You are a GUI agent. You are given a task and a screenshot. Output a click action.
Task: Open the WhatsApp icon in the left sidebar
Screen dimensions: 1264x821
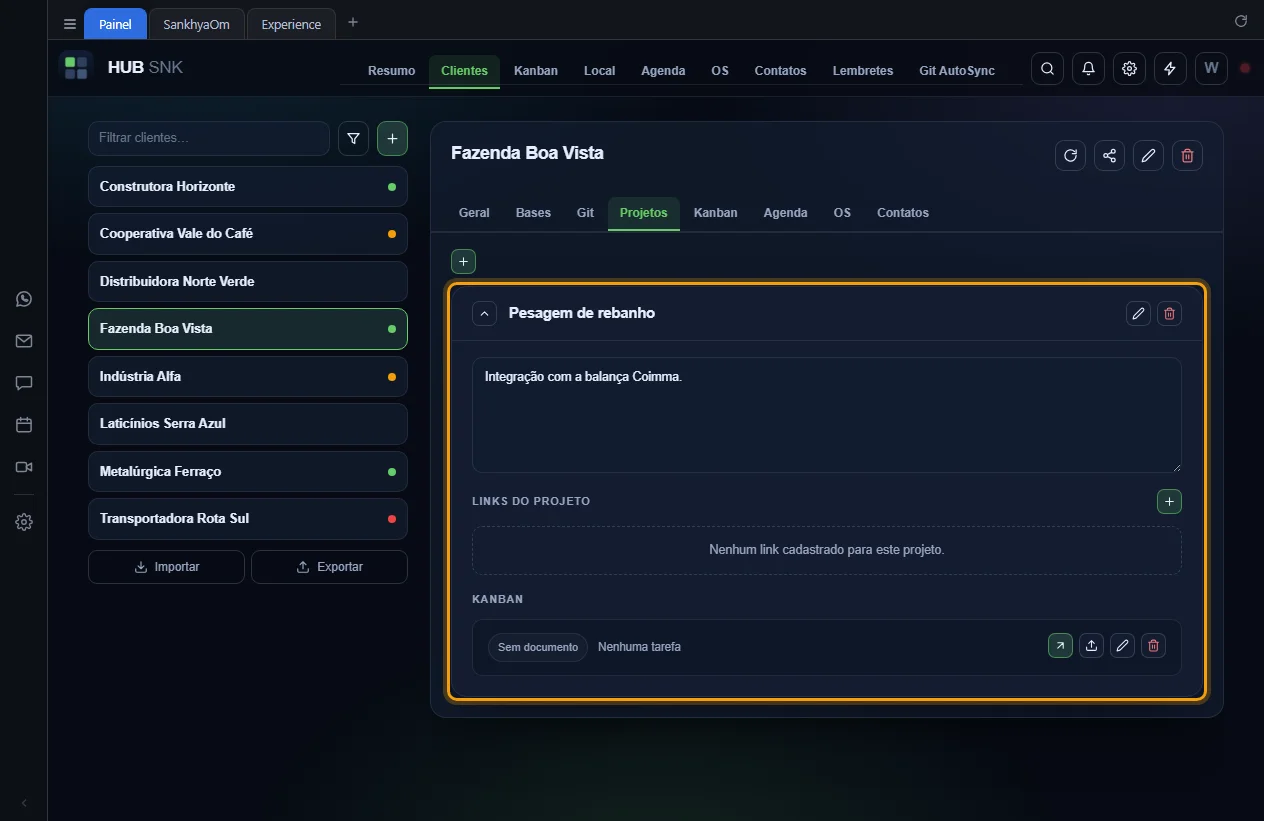tap(24, 299)
